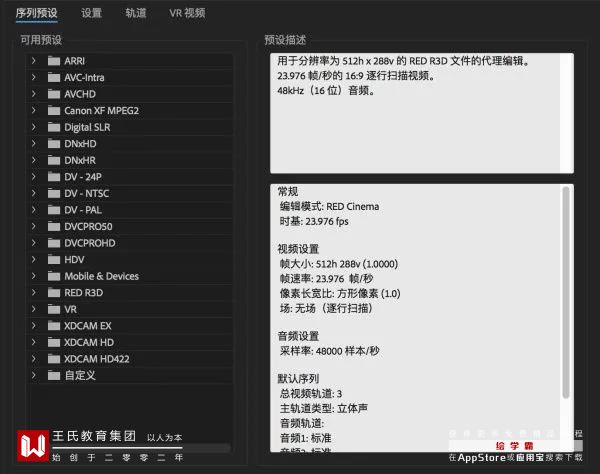The height and width of the screenshot is (474, 600).
Task: Expand the AVC-Intra folder chevron
Action: click(34, 77)
